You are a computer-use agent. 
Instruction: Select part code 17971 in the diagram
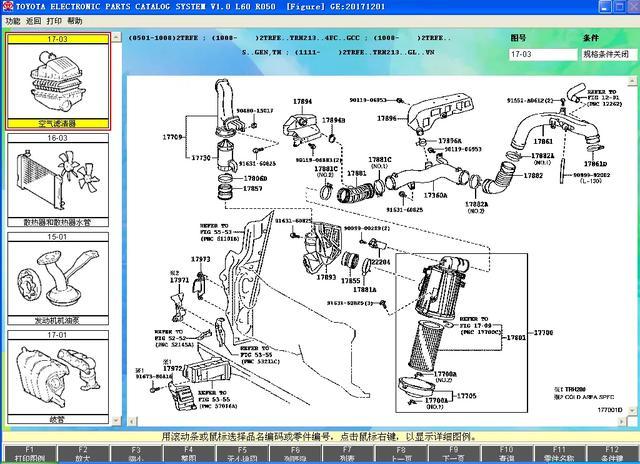(180, 280)
